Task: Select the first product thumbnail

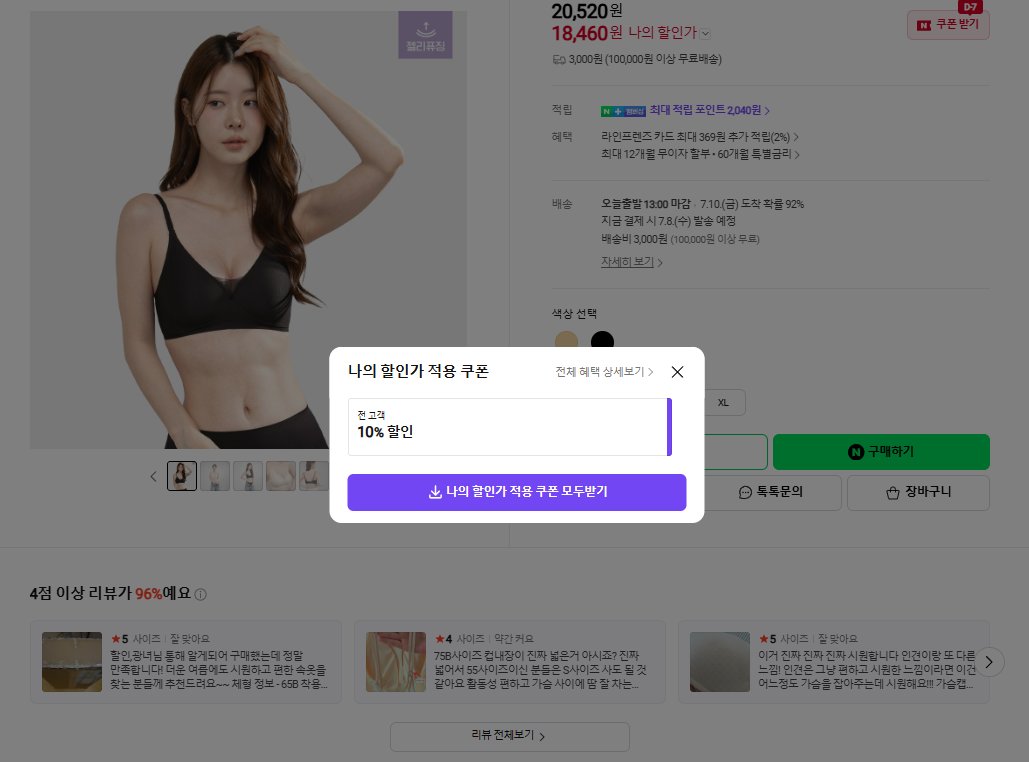Action: (x=182, y=476)
